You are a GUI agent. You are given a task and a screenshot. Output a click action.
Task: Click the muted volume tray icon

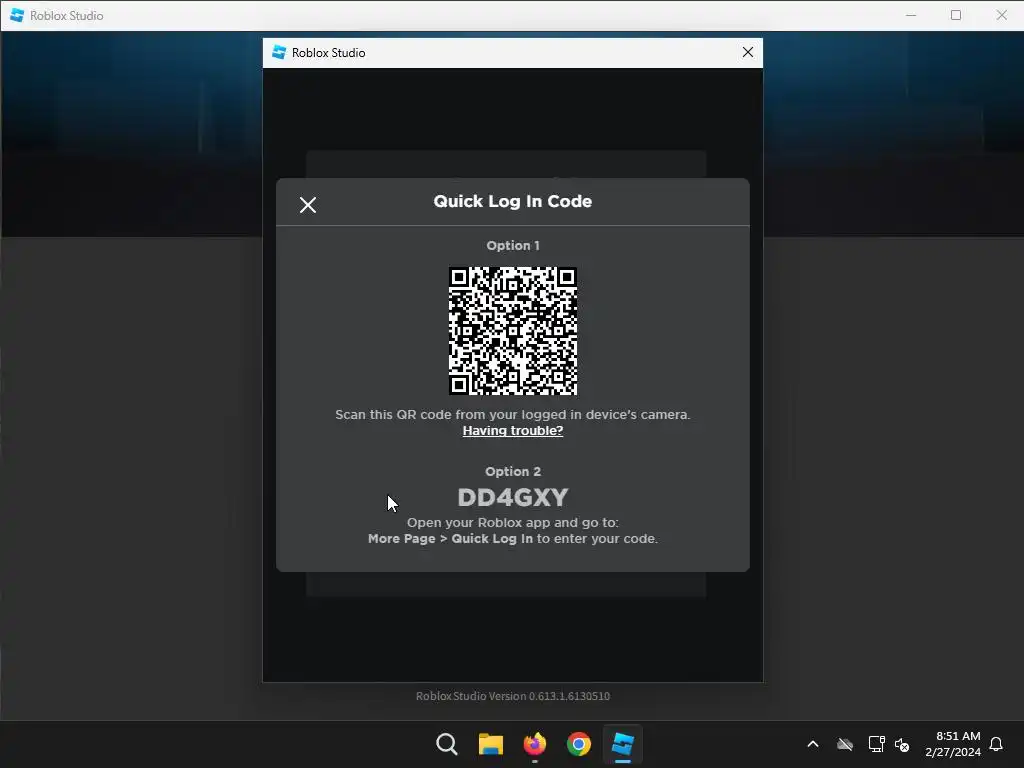[902, 744]
